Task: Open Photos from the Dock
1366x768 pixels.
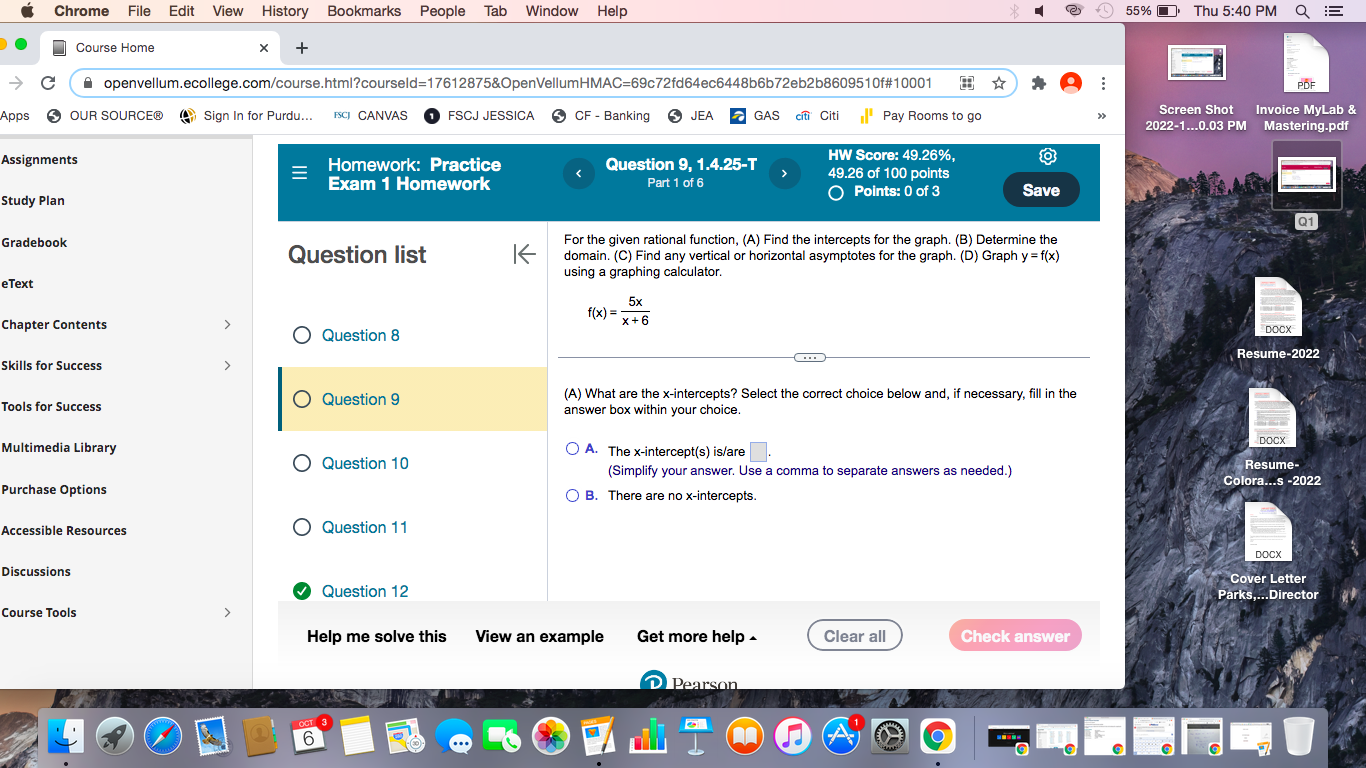Action: pyautogui.click(x=551, y=737)
